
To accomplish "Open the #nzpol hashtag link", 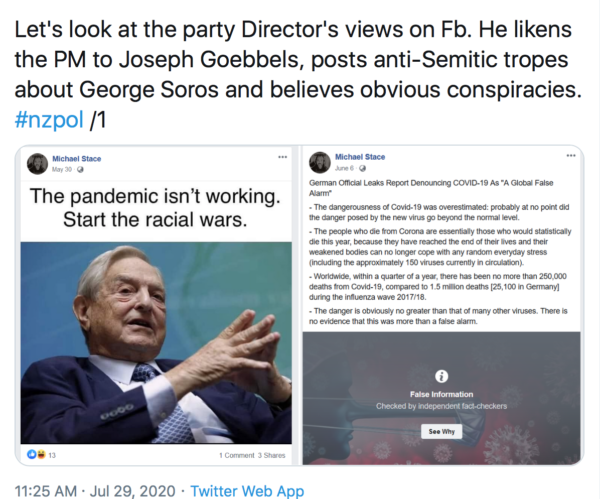I will click(x=49, y=119).
